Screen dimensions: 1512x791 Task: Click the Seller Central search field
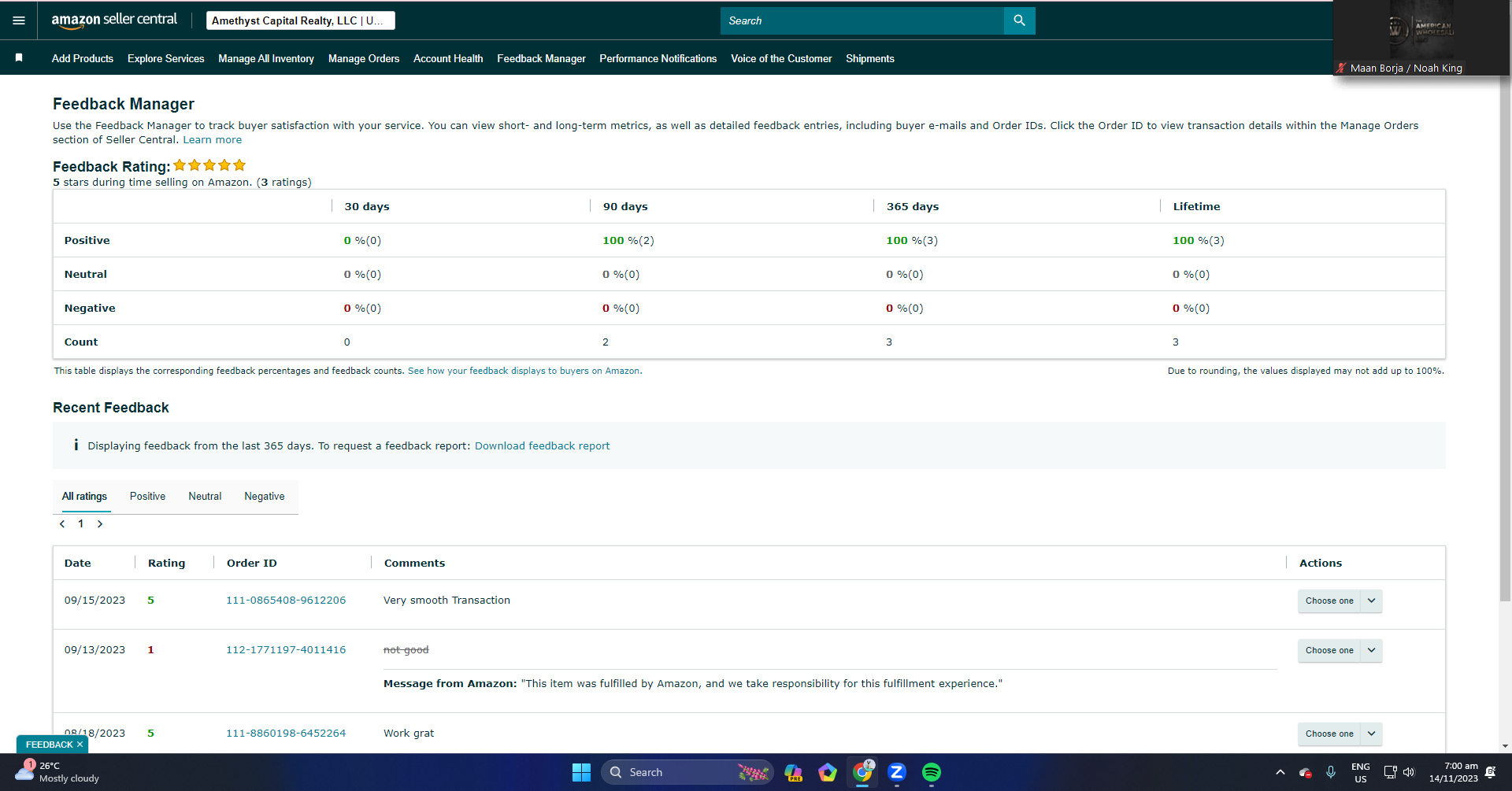862,20
